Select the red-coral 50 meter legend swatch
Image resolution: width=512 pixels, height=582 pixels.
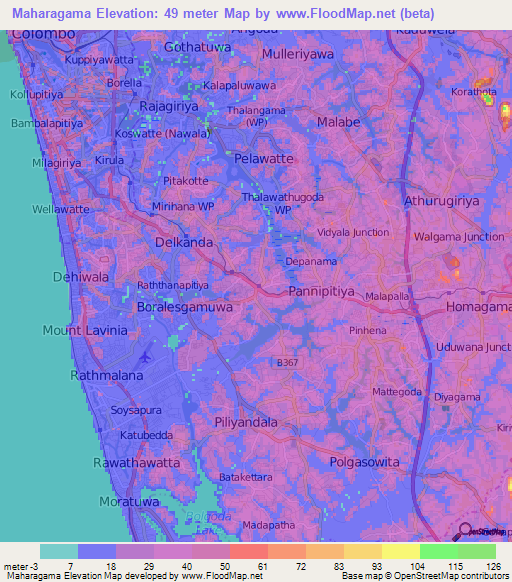point(249,551)
